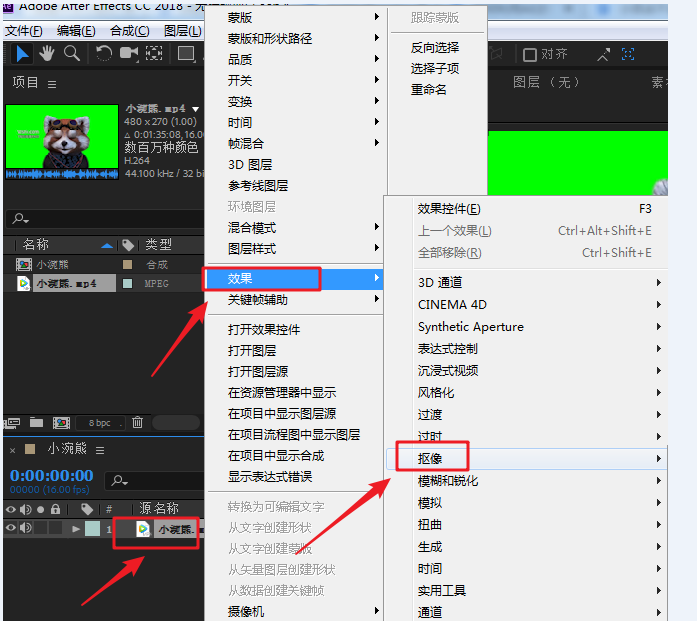Click the solo dot column header in timeline
Screen dimensions: 697x621
40,509
